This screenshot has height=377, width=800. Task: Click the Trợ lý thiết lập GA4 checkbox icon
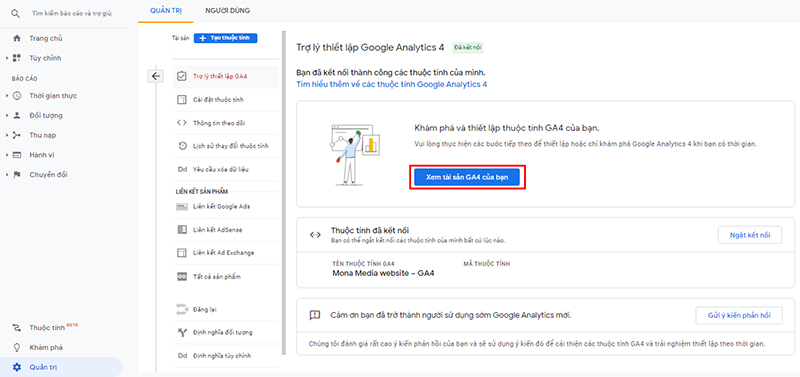click(182, 77)
